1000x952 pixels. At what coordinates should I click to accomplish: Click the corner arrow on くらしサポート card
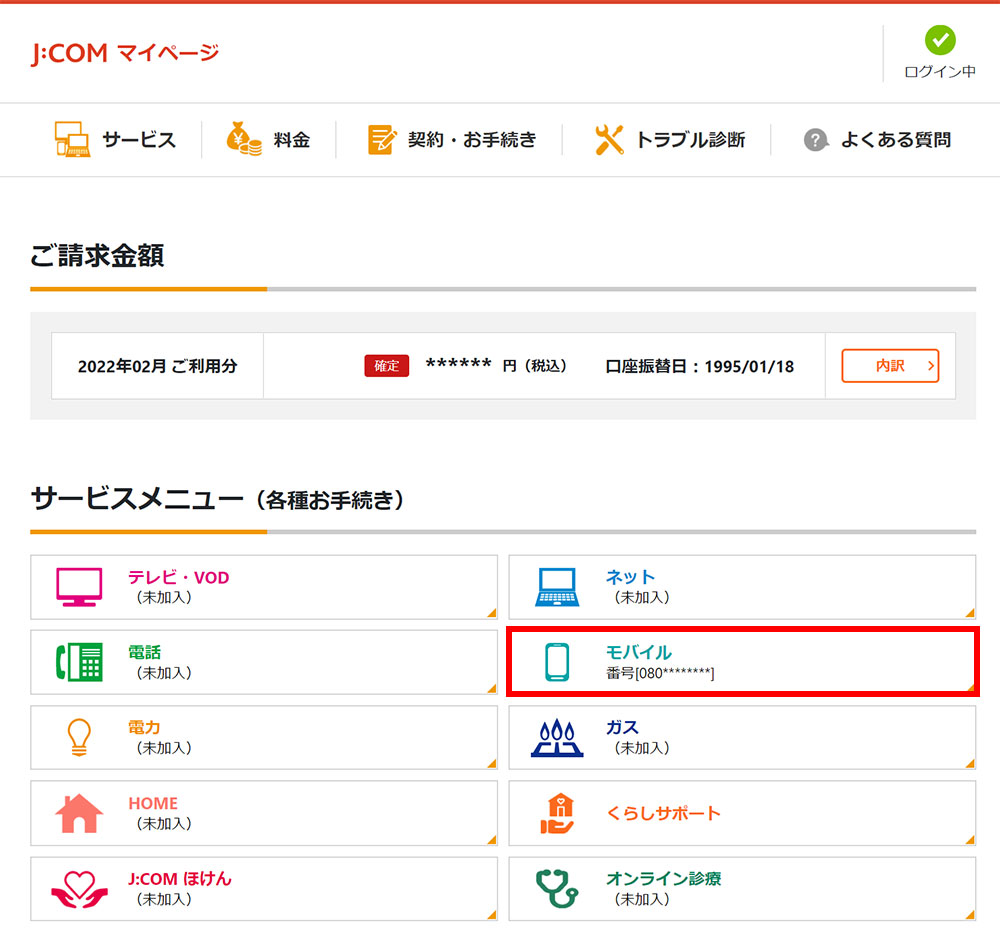click(970, 840)
